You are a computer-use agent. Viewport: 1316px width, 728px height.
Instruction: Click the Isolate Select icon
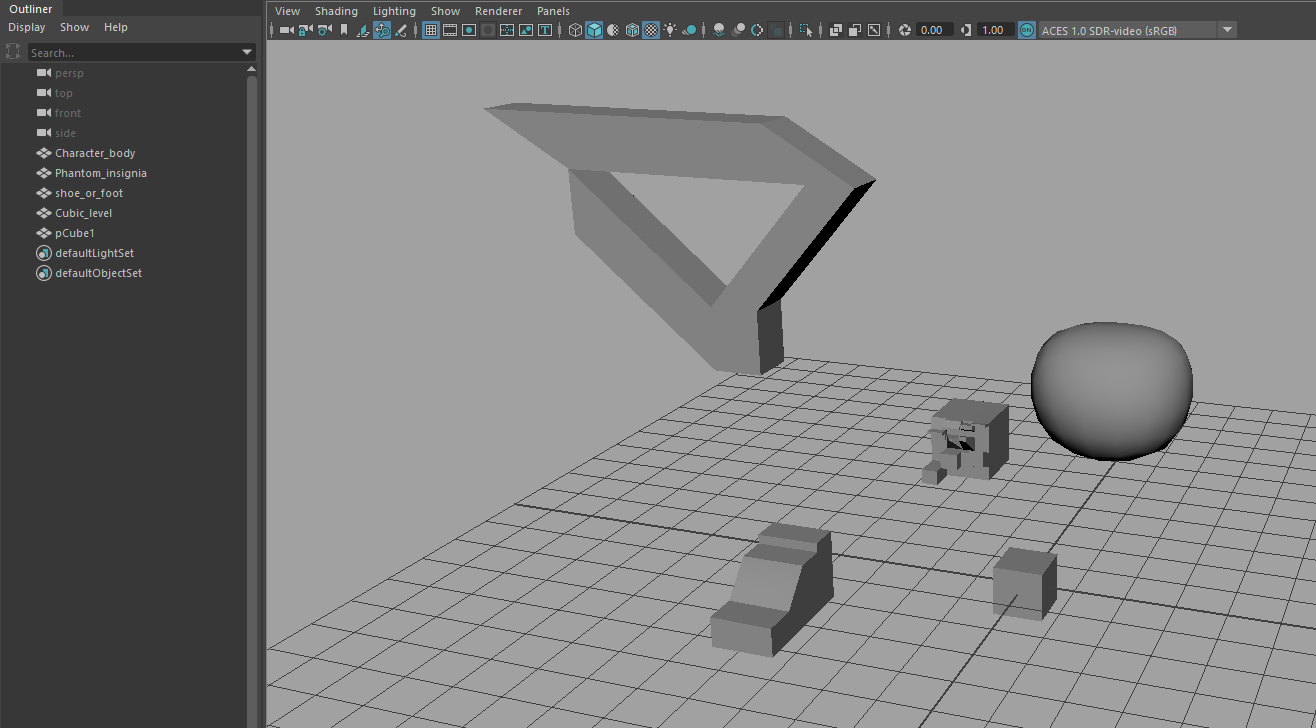pyautogui.click(x=806, y=30)
